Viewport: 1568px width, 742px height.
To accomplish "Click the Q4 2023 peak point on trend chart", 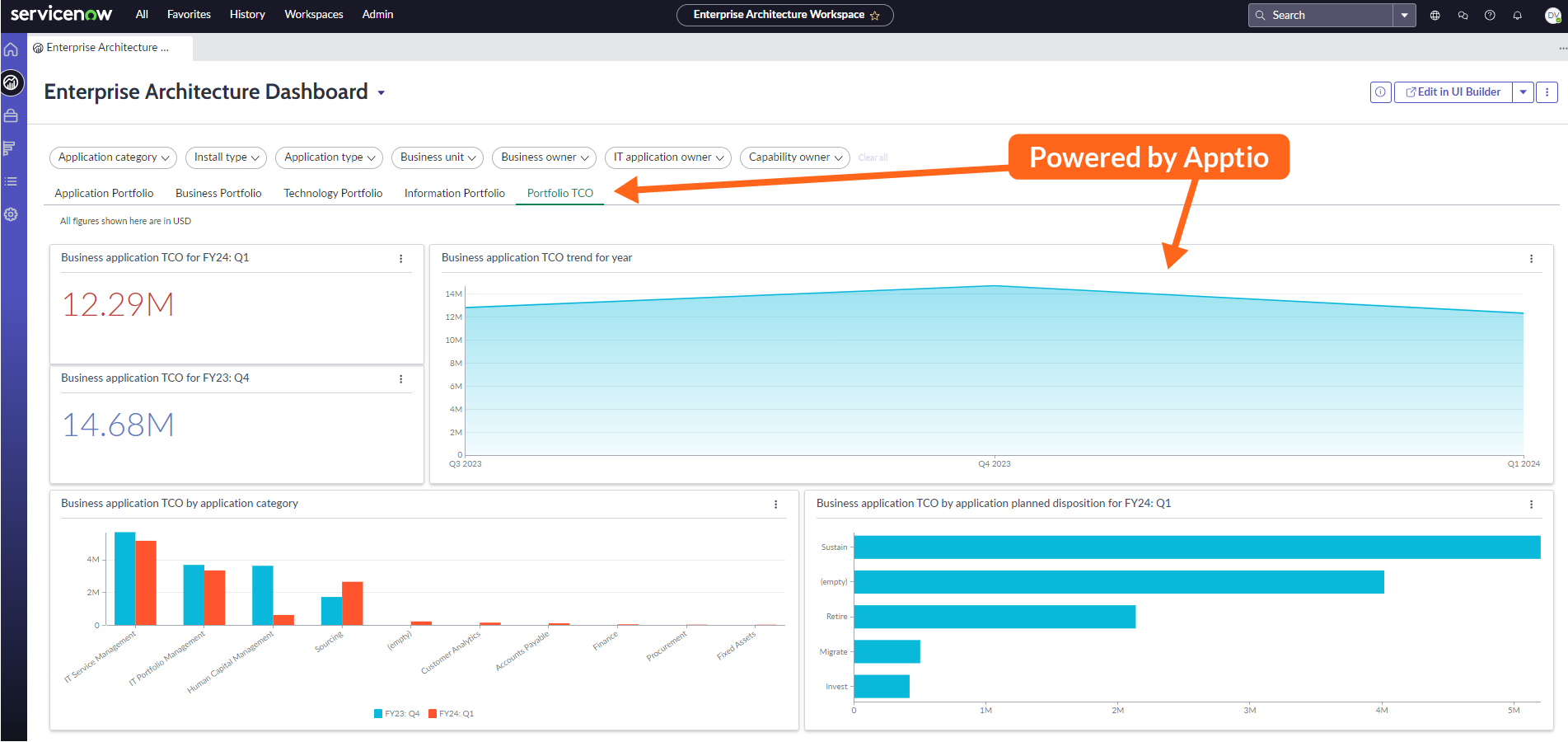I will (995, 286).
